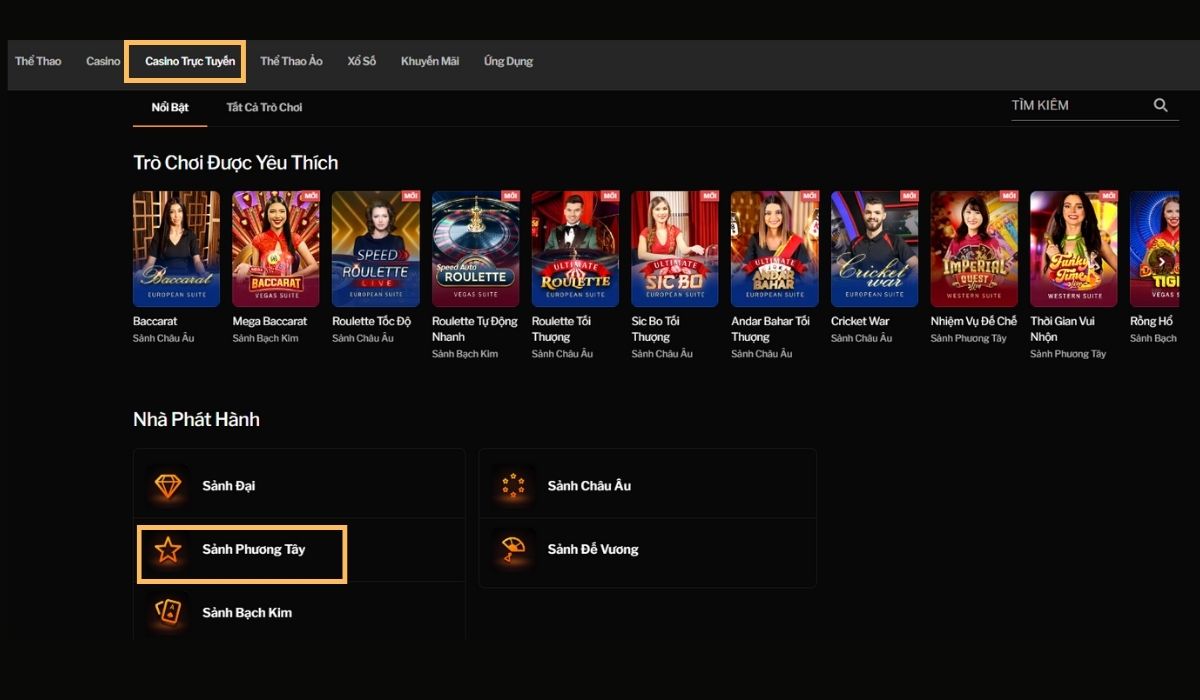Open the Cricket War game title link

[860, 321]
